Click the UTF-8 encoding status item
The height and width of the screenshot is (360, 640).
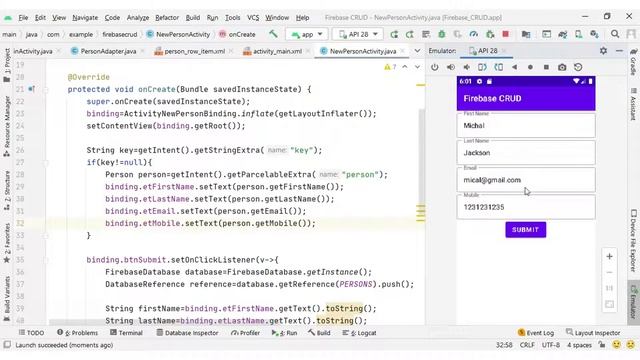point(550,345)
